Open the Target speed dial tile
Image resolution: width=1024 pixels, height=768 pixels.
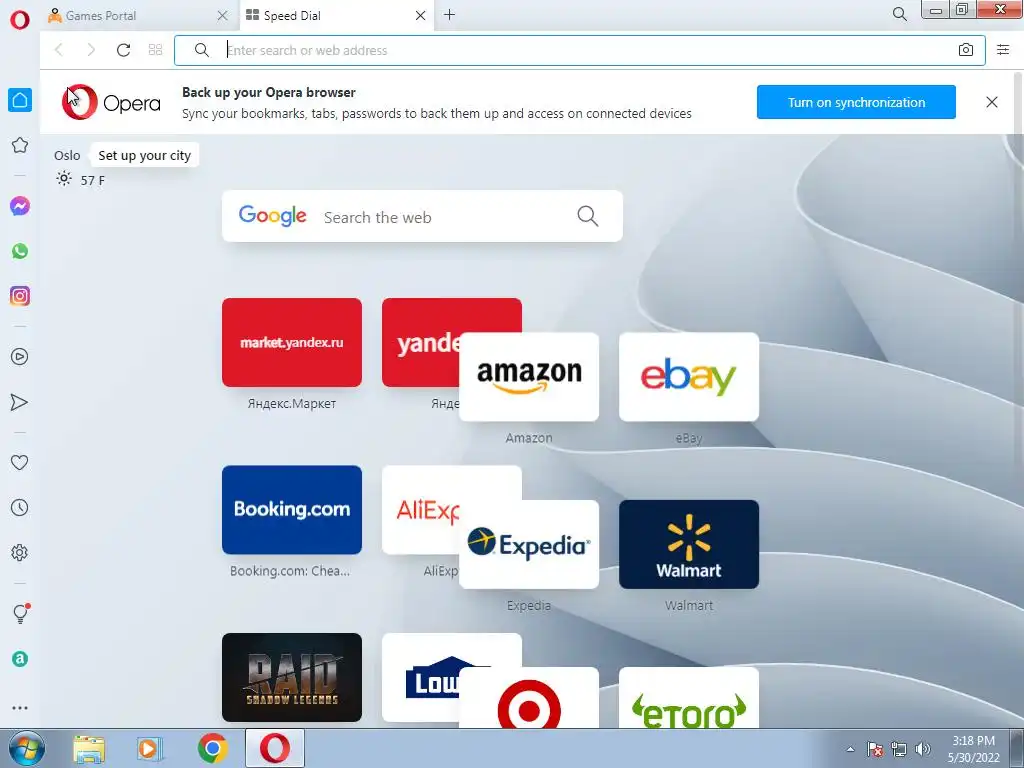tap(529, 697)
